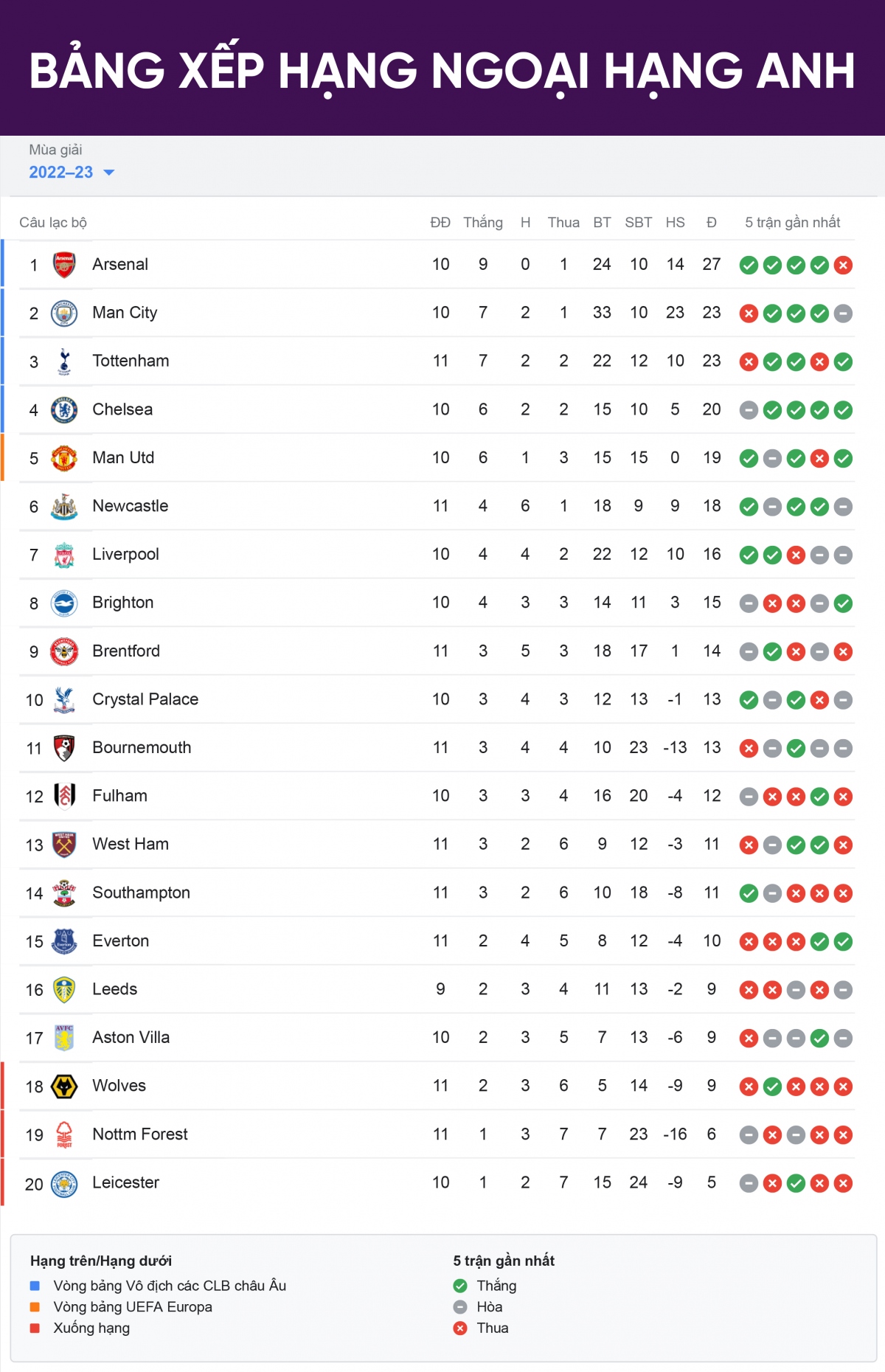Click Arsenal's most recent loss indicator
The width and height of the screenshot is (885, 1372).
843,266
